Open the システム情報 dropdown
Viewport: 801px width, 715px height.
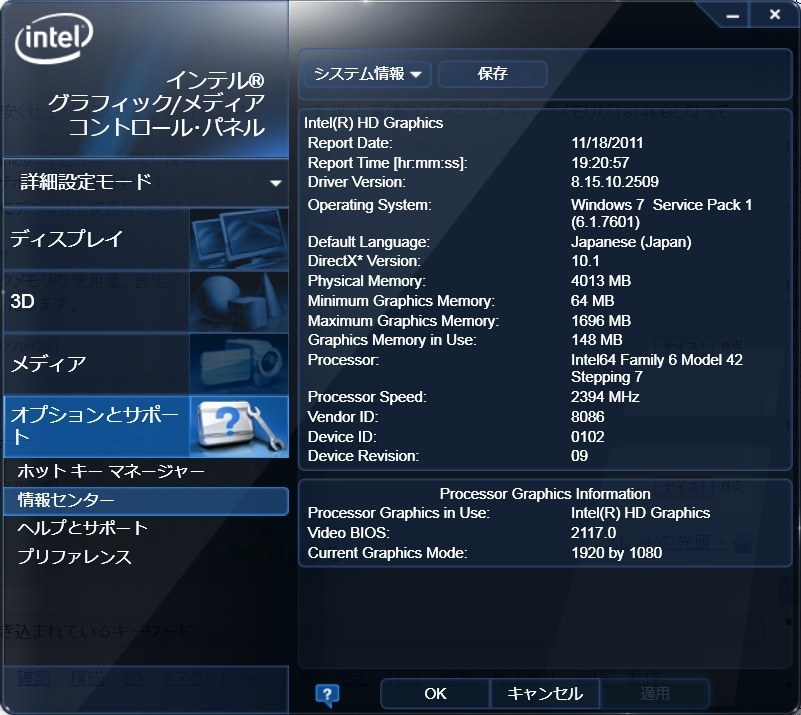tap(367, 74)
